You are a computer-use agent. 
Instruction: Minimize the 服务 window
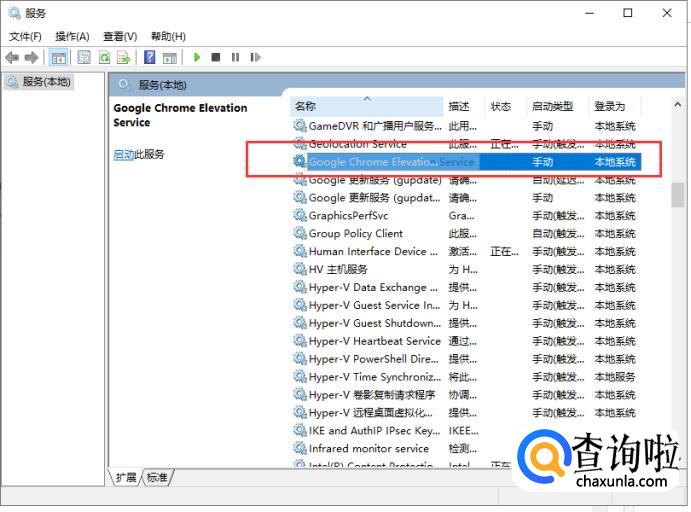(x=589, y=13)
